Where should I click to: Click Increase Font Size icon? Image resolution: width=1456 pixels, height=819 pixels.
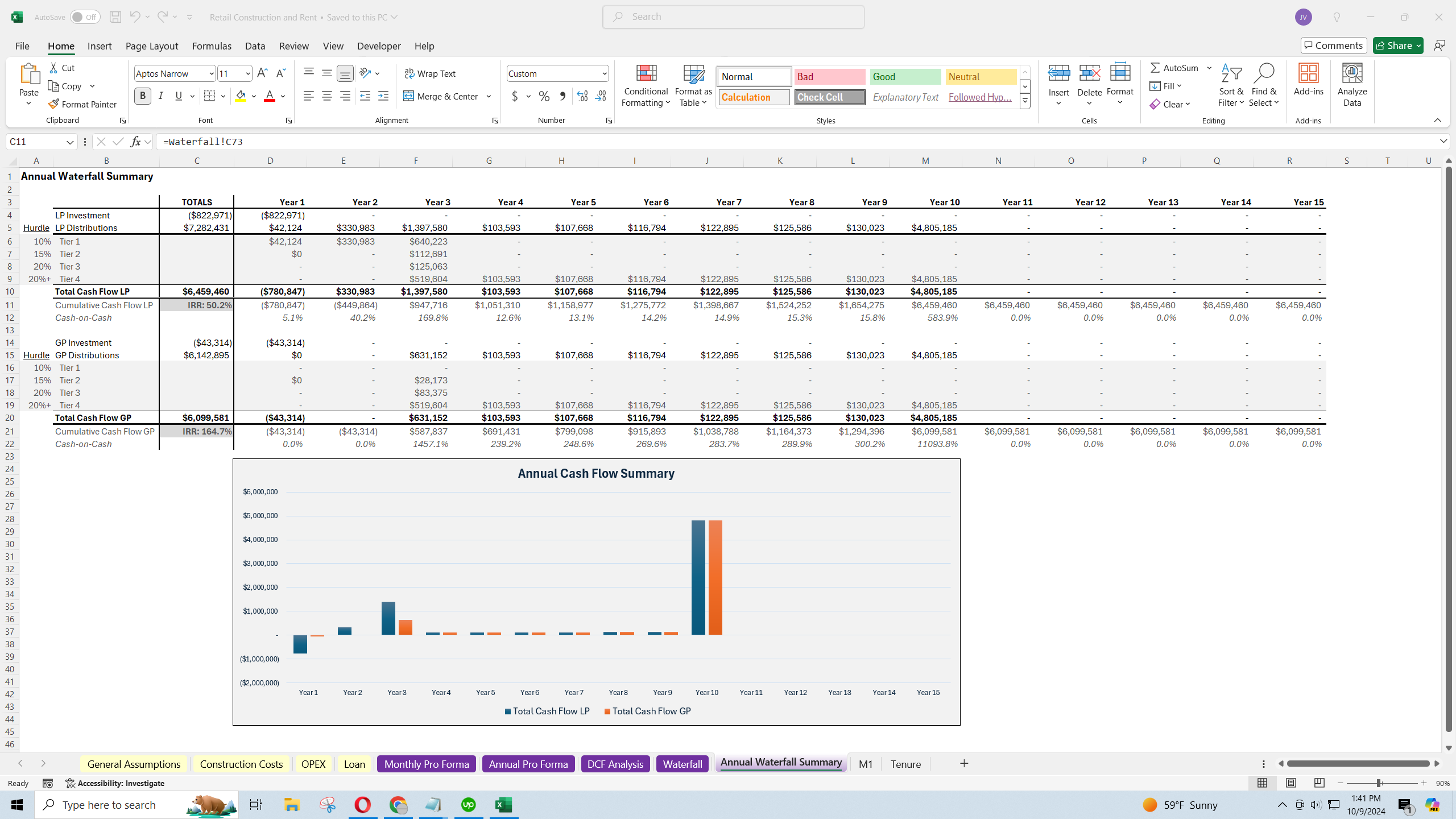[x=262, y=73]
